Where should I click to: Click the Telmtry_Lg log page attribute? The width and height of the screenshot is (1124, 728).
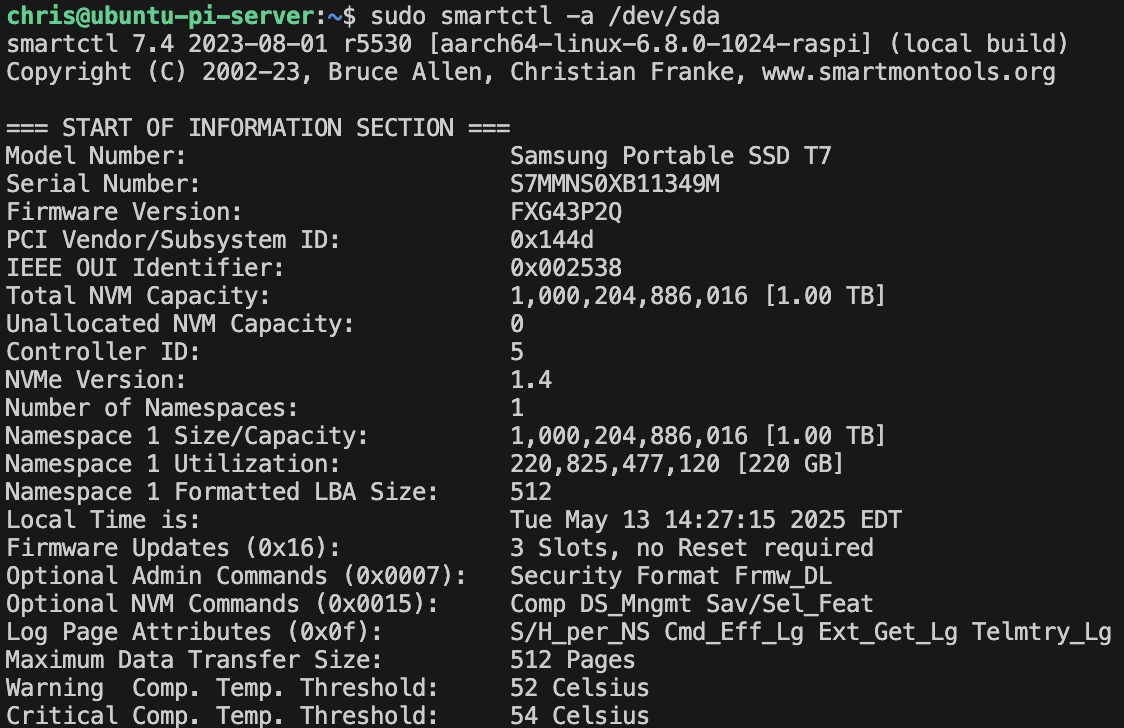(1042, 631)
